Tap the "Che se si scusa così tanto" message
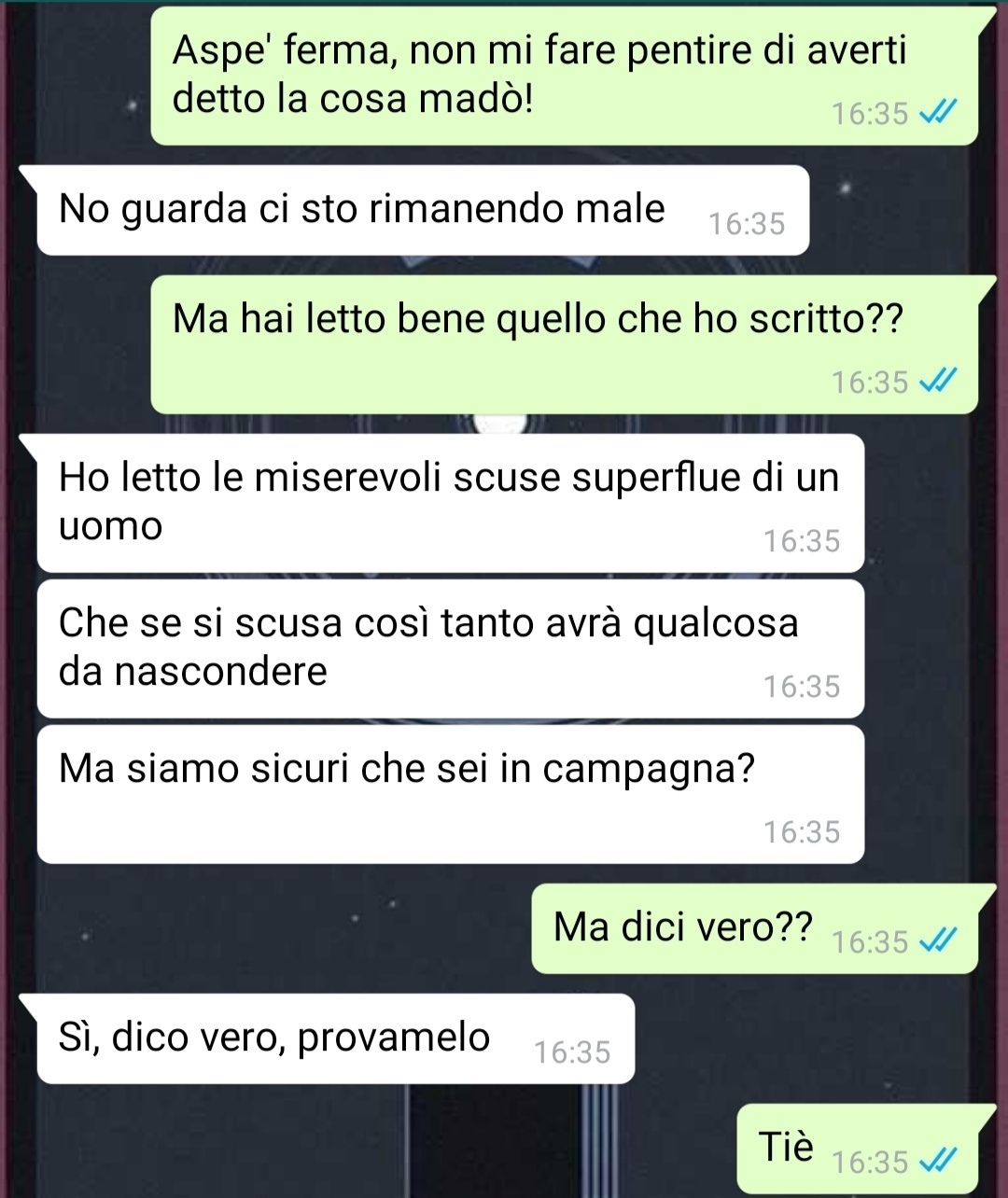Image resolution: width=1008 pixels, height=1198 pixels. point(450,648)
